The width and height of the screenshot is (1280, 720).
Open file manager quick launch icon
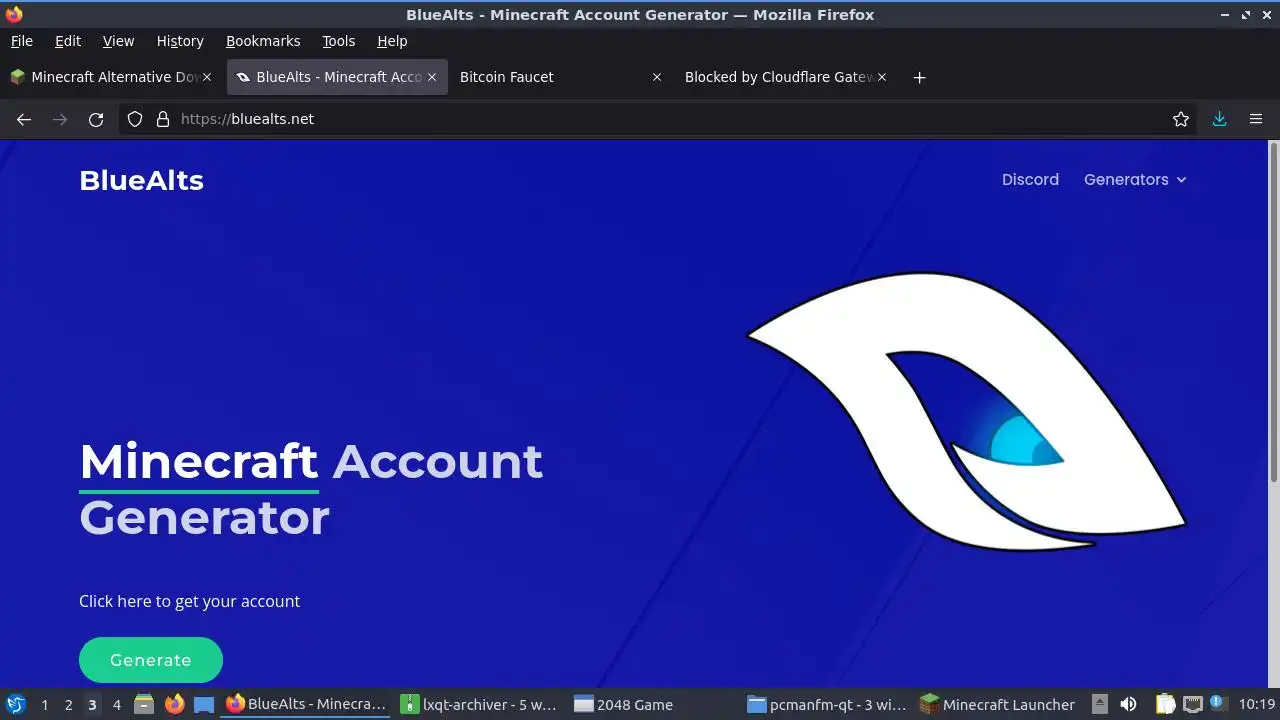[x=144, y=705]
